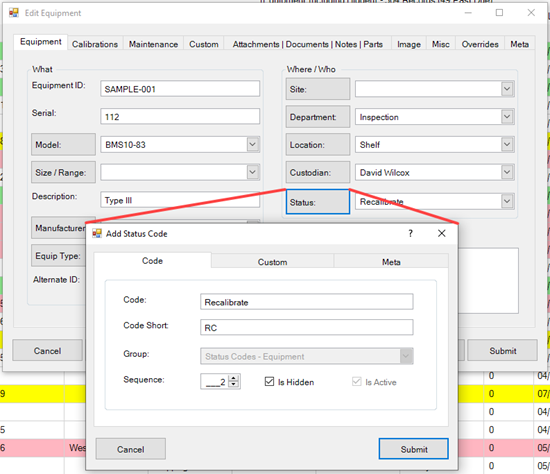Expand the Custodian dropdown showing David Wilcox

[507, 172]
